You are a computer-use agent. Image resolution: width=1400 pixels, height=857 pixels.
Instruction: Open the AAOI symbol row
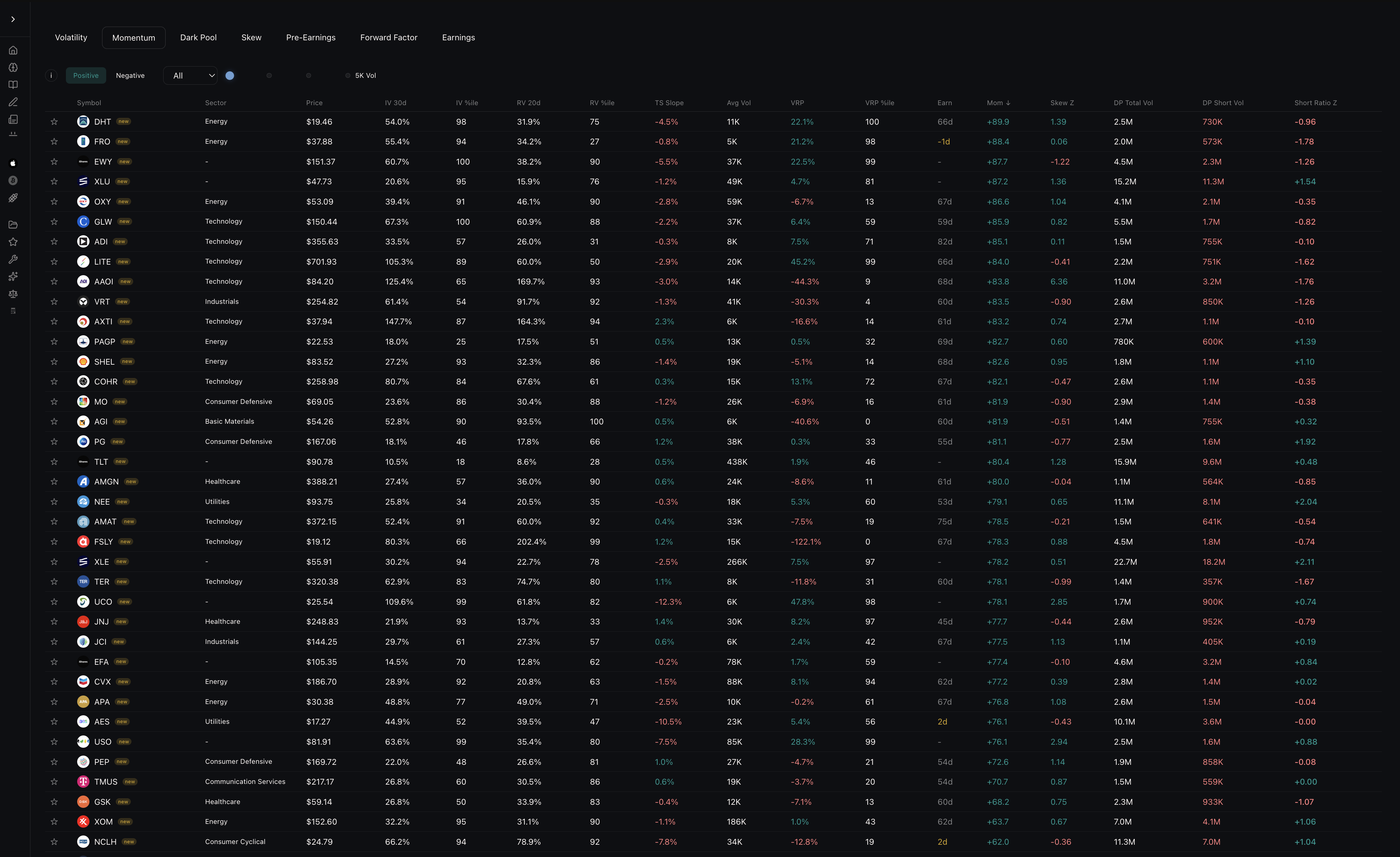[x=103, y=282]
